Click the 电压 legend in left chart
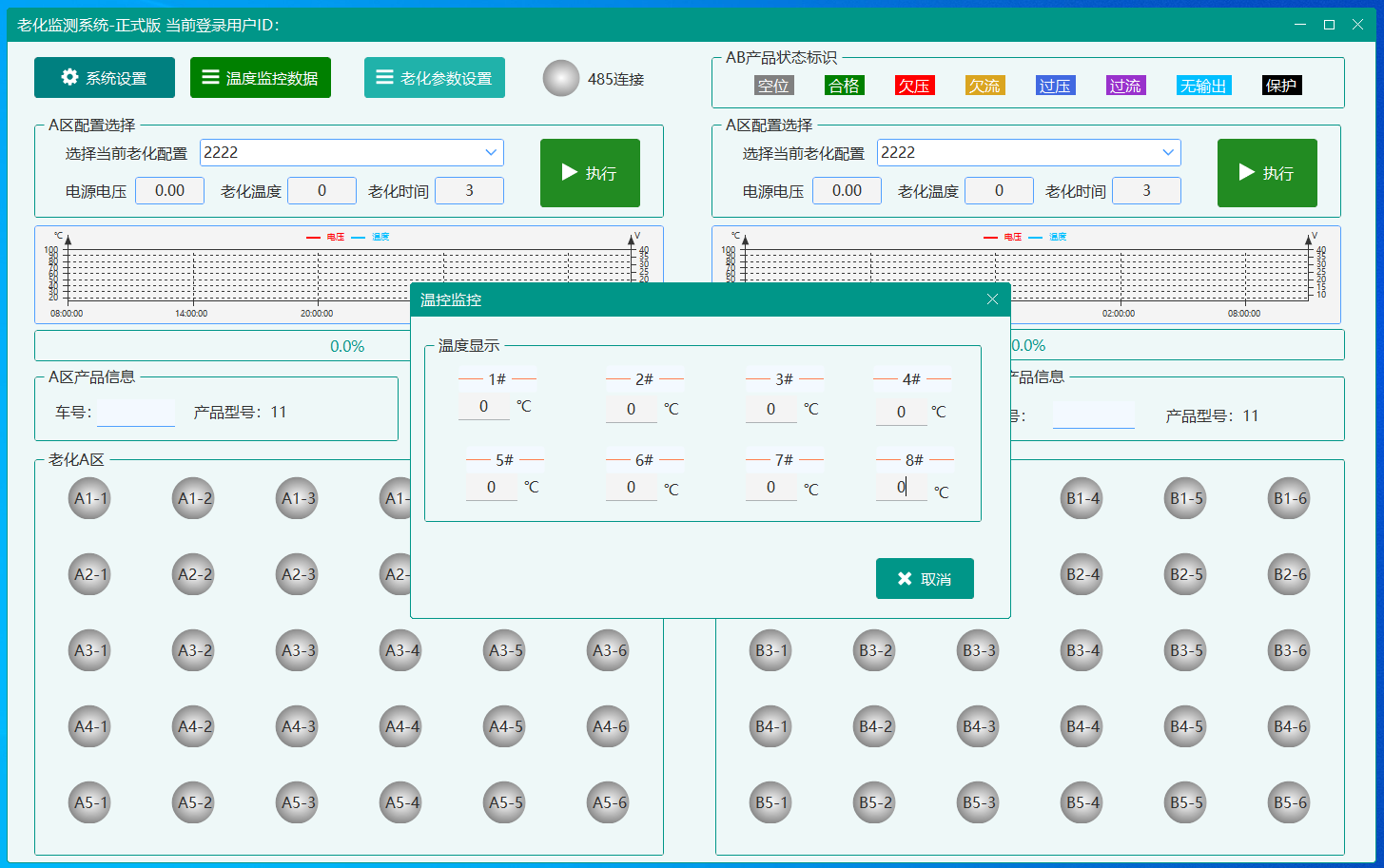 click(326, 237)
